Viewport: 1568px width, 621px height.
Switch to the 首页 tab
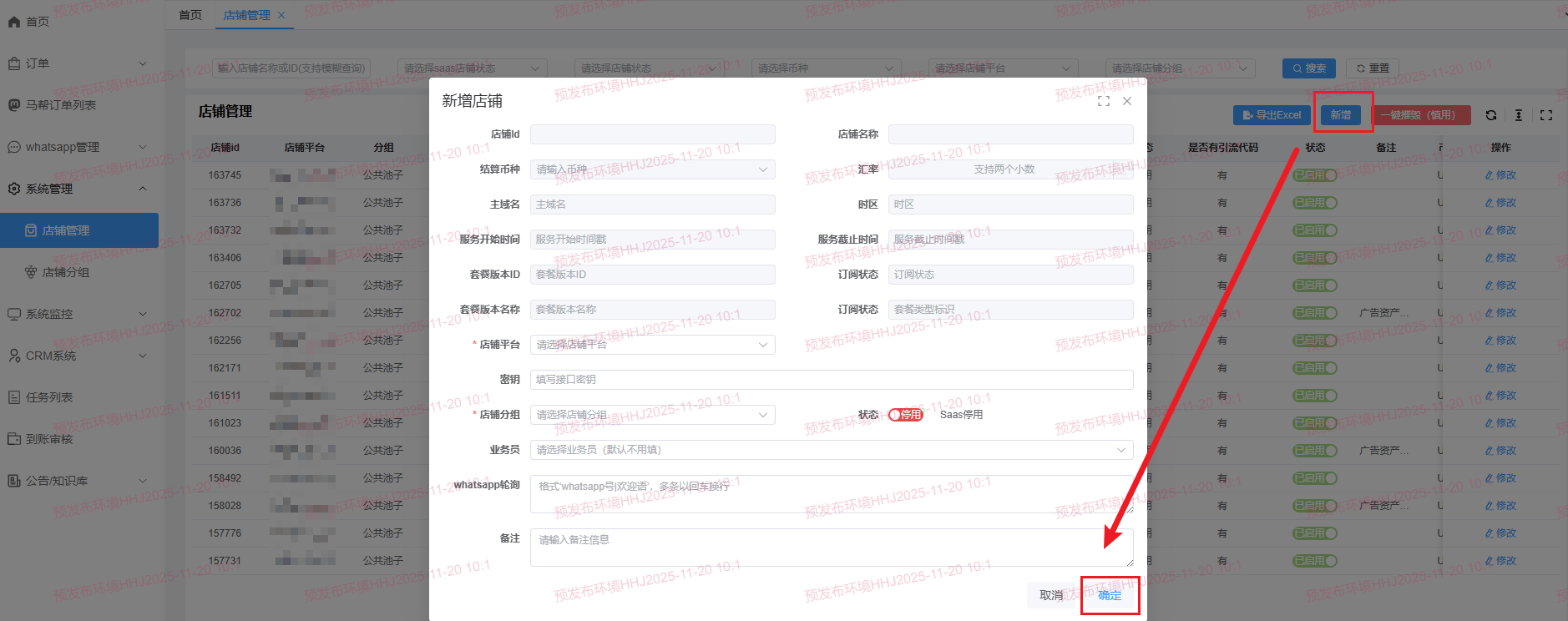pyautogui.click(x=190, y=15)
